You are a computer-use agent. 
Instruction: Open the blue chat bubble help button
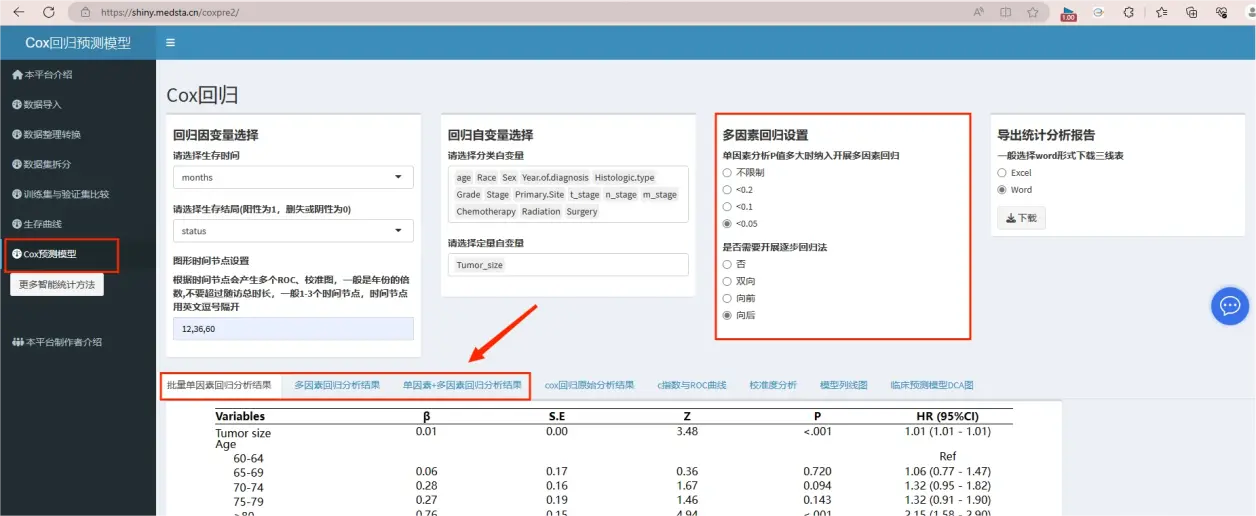point(1230,305)
